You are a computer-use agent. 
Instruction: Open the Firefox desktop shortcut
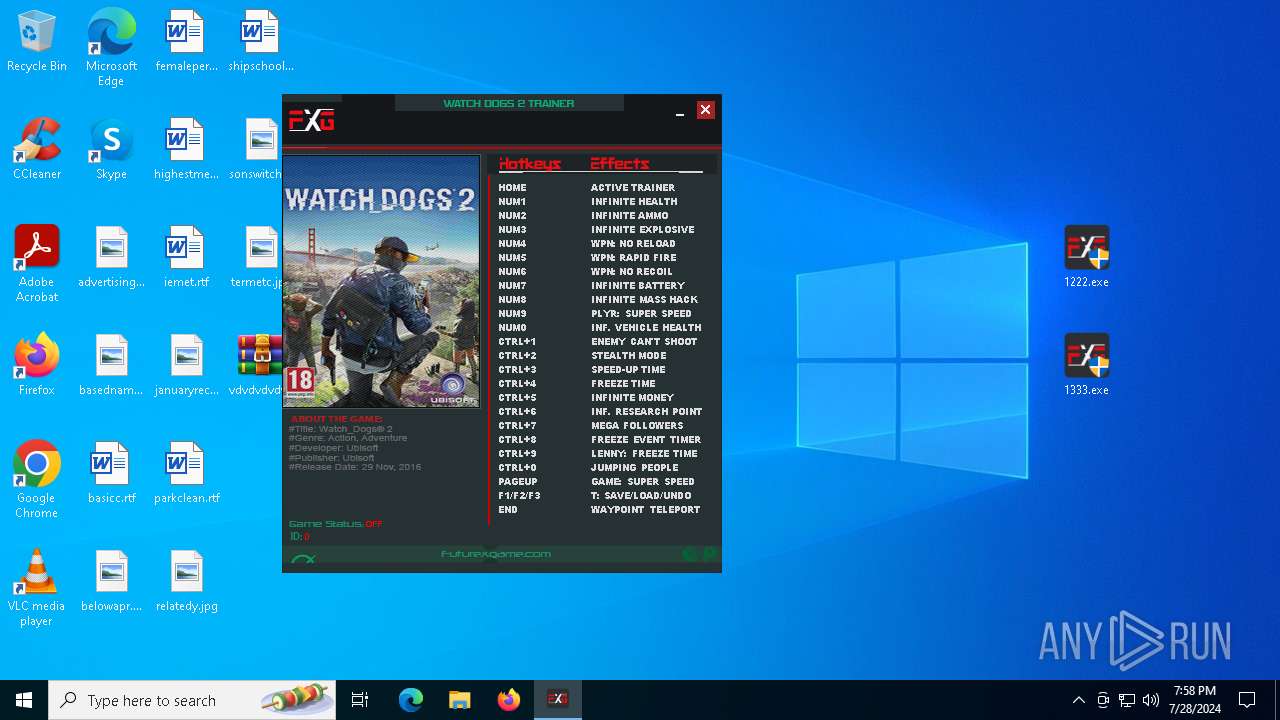pyautogui.click(x=37, y=366)
